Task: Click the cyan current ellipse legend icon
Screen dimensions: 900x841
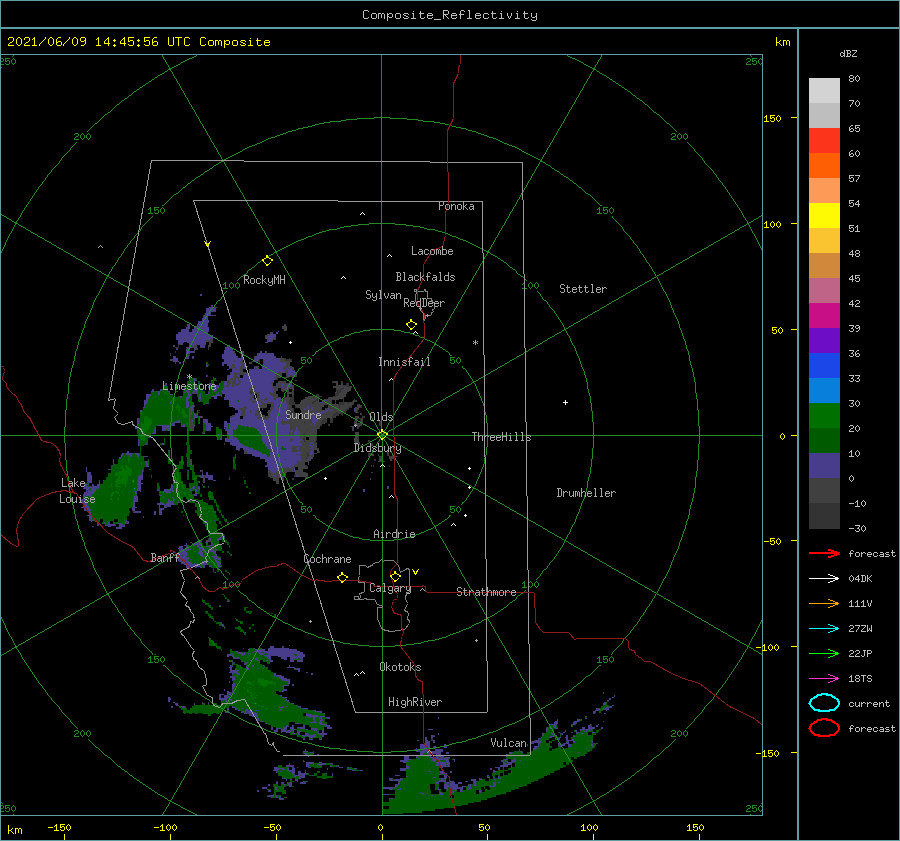Action: click(824, 703)
